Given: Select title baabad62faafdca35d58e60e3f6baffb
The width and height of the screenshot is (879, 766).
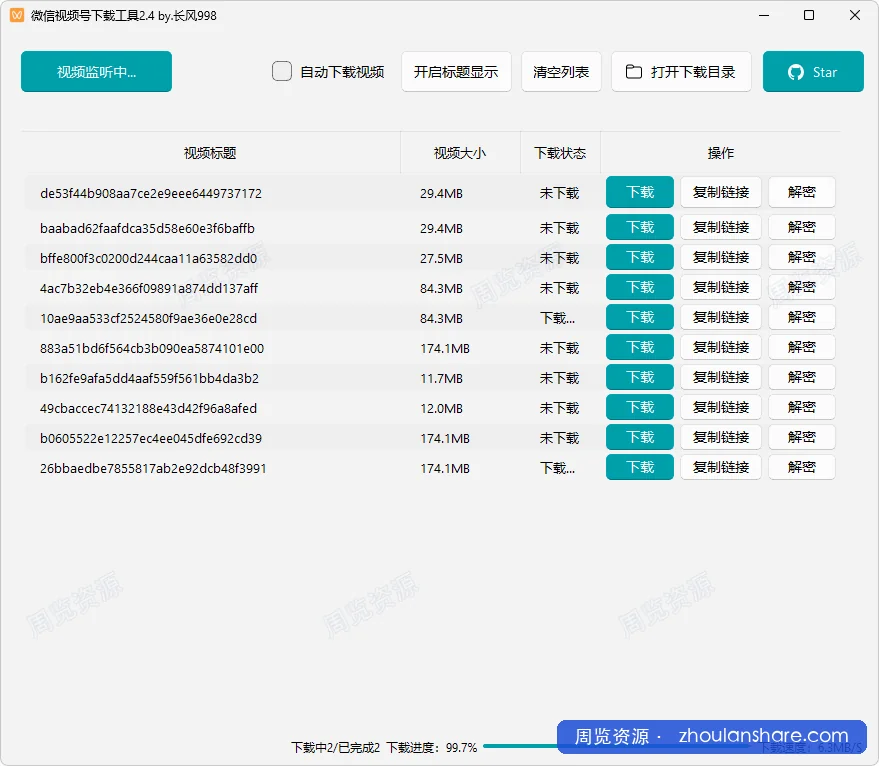Looking at the screenshot, I should click(x=147, y=228).
